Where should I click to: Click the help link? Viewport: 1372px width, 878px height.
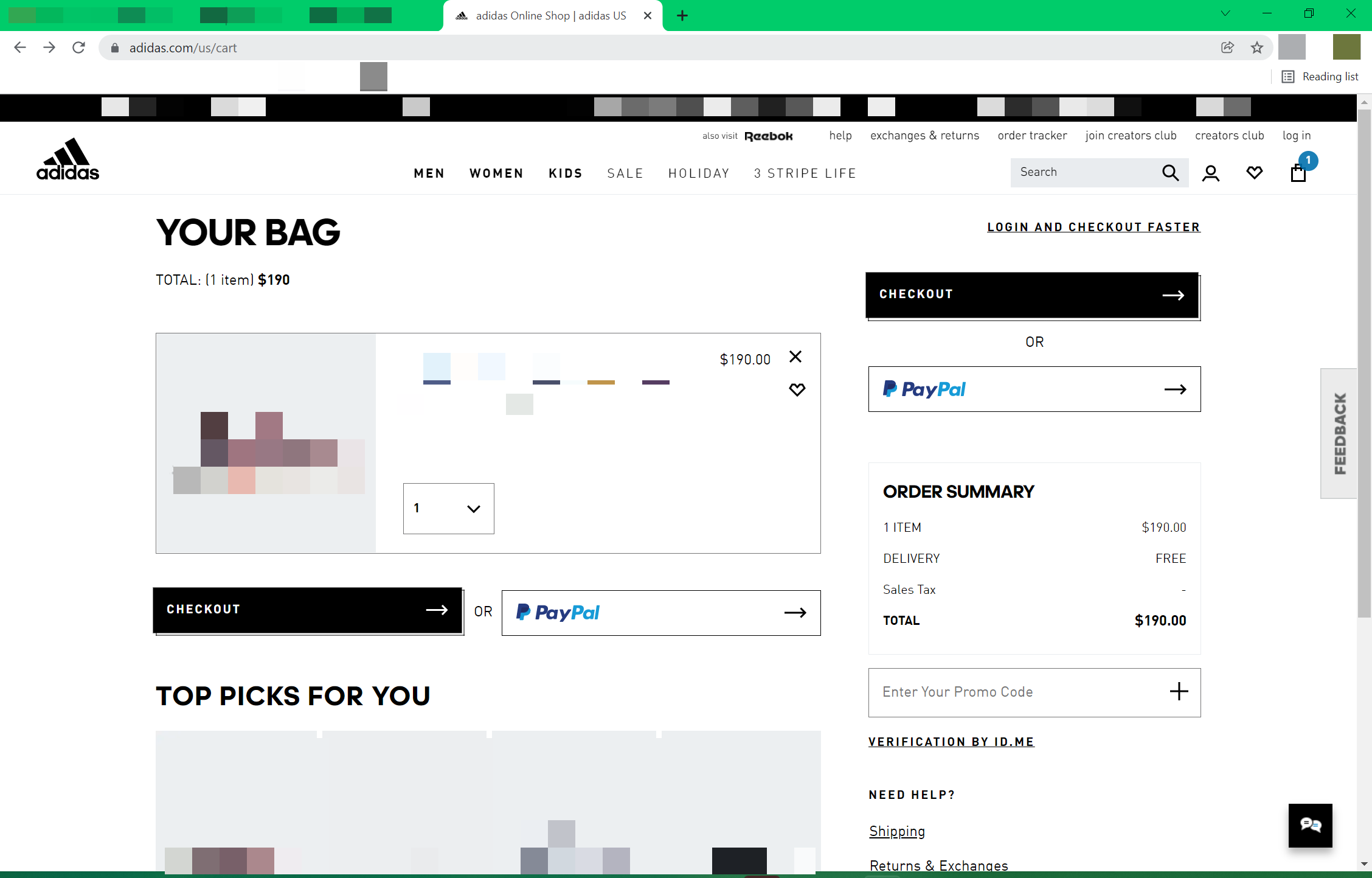pos(840,136)
